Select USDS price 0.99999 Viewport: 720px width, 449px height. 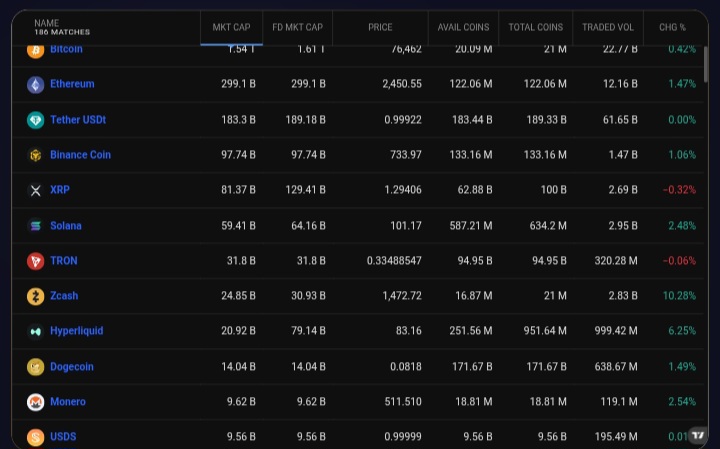[x=403, y=437]
